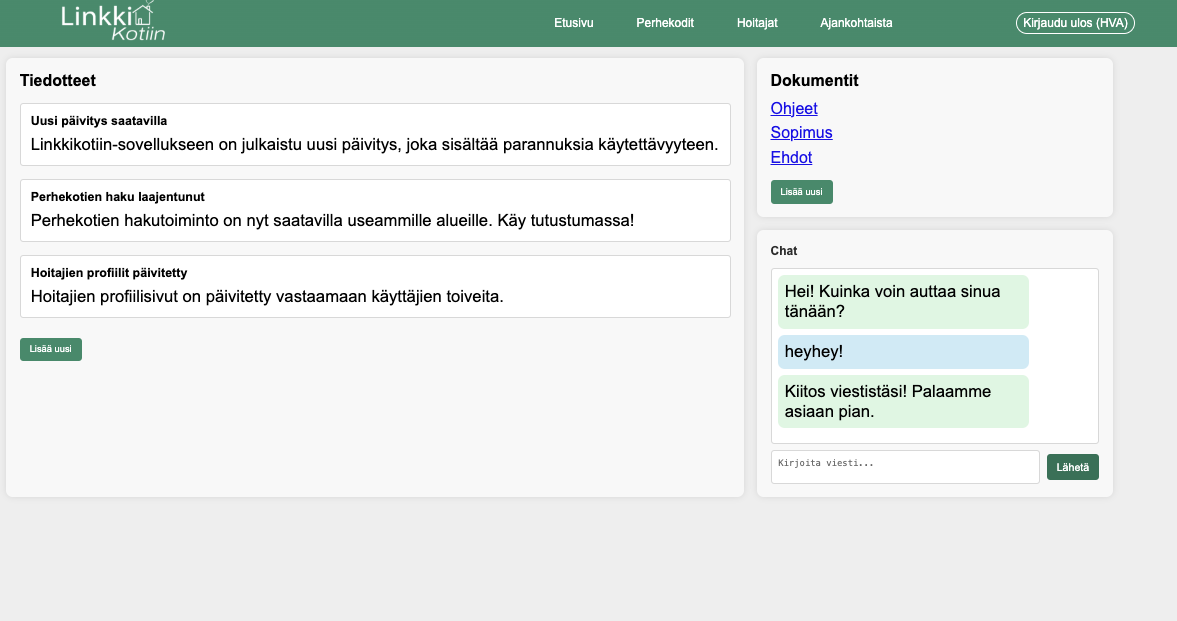Click the Dokumentit heading
The image size is (1177, 621).
coord(814,80)
